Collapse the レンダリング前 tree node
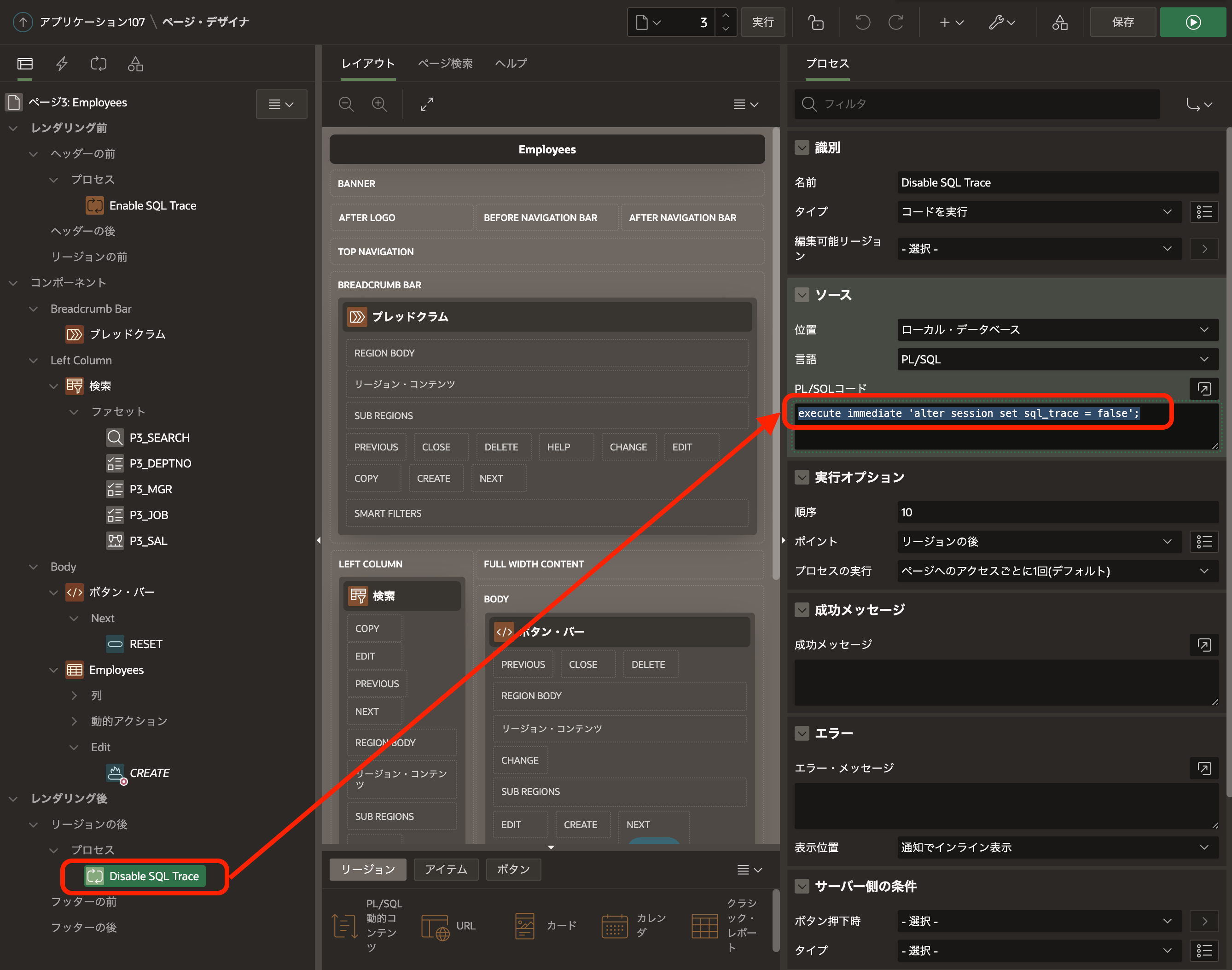The image size is (1232, 970). (14, 129)
